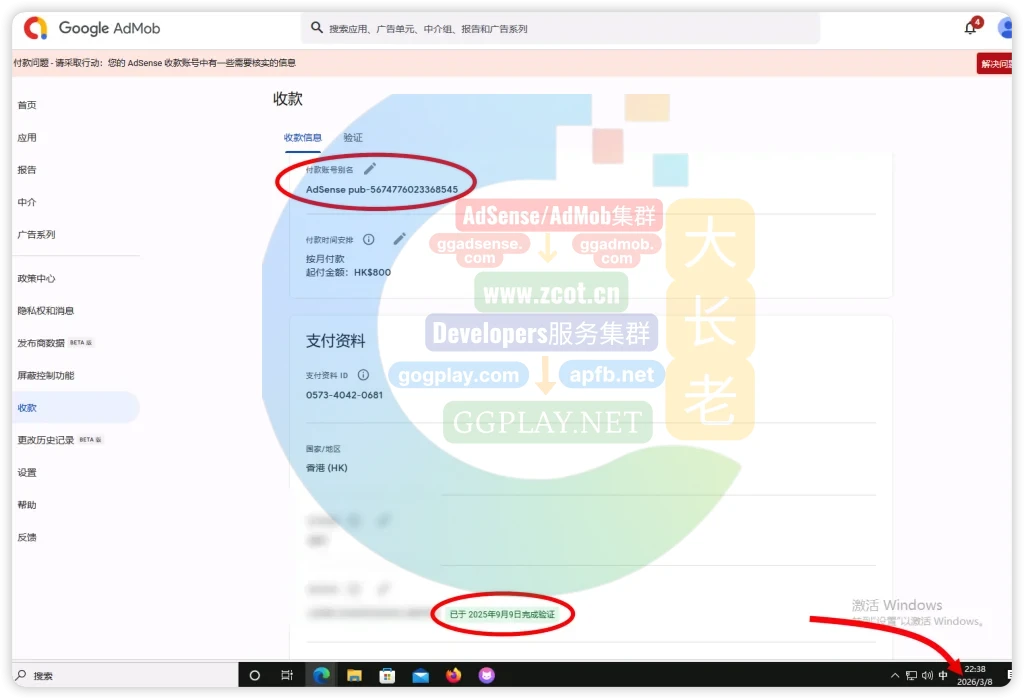The width and height of the screenshot is (1024, 699).
Task: Switch to the 验证 tab
Action: (353, 137)
